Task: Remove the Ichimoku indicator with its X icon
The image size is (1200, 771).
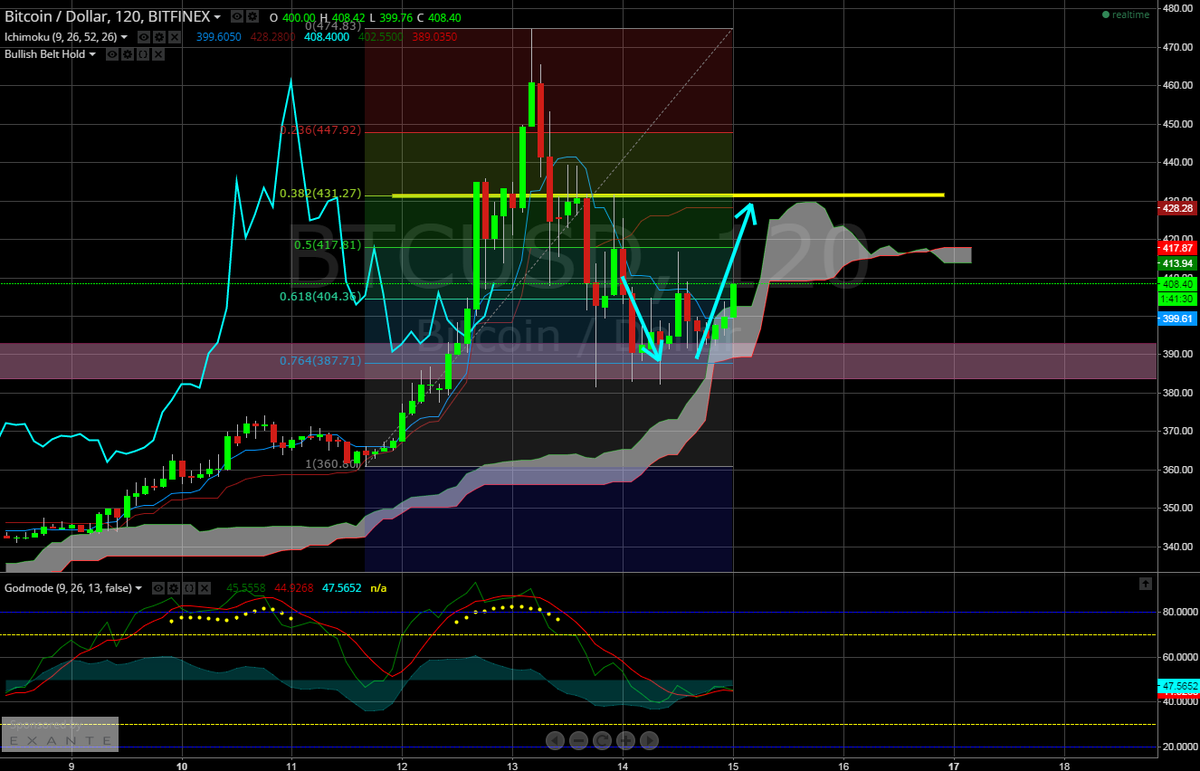Action: coord(174,37)
